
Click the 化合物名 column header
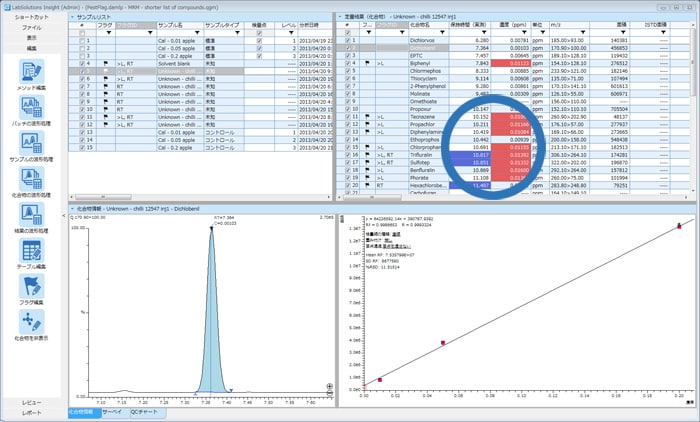click(x=429, y=25)
